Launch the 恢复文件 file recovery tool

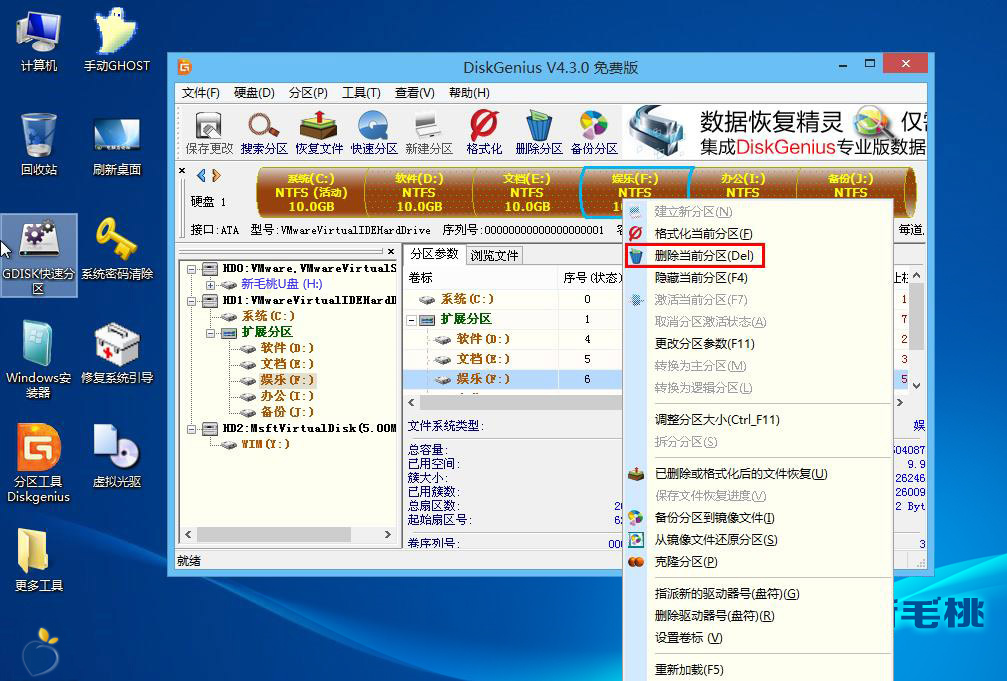(x=319, y=134)
